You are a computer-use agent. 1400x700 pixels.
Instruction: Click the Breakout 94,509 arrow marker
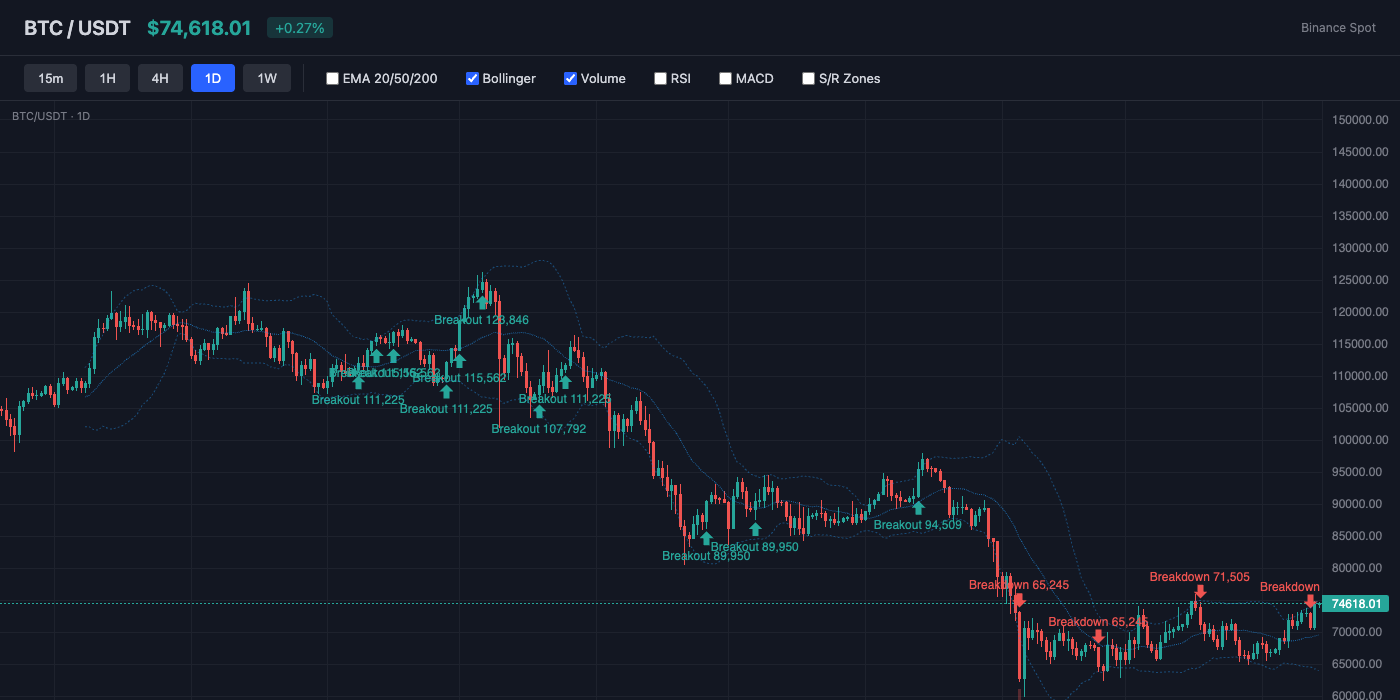(919, 508)
